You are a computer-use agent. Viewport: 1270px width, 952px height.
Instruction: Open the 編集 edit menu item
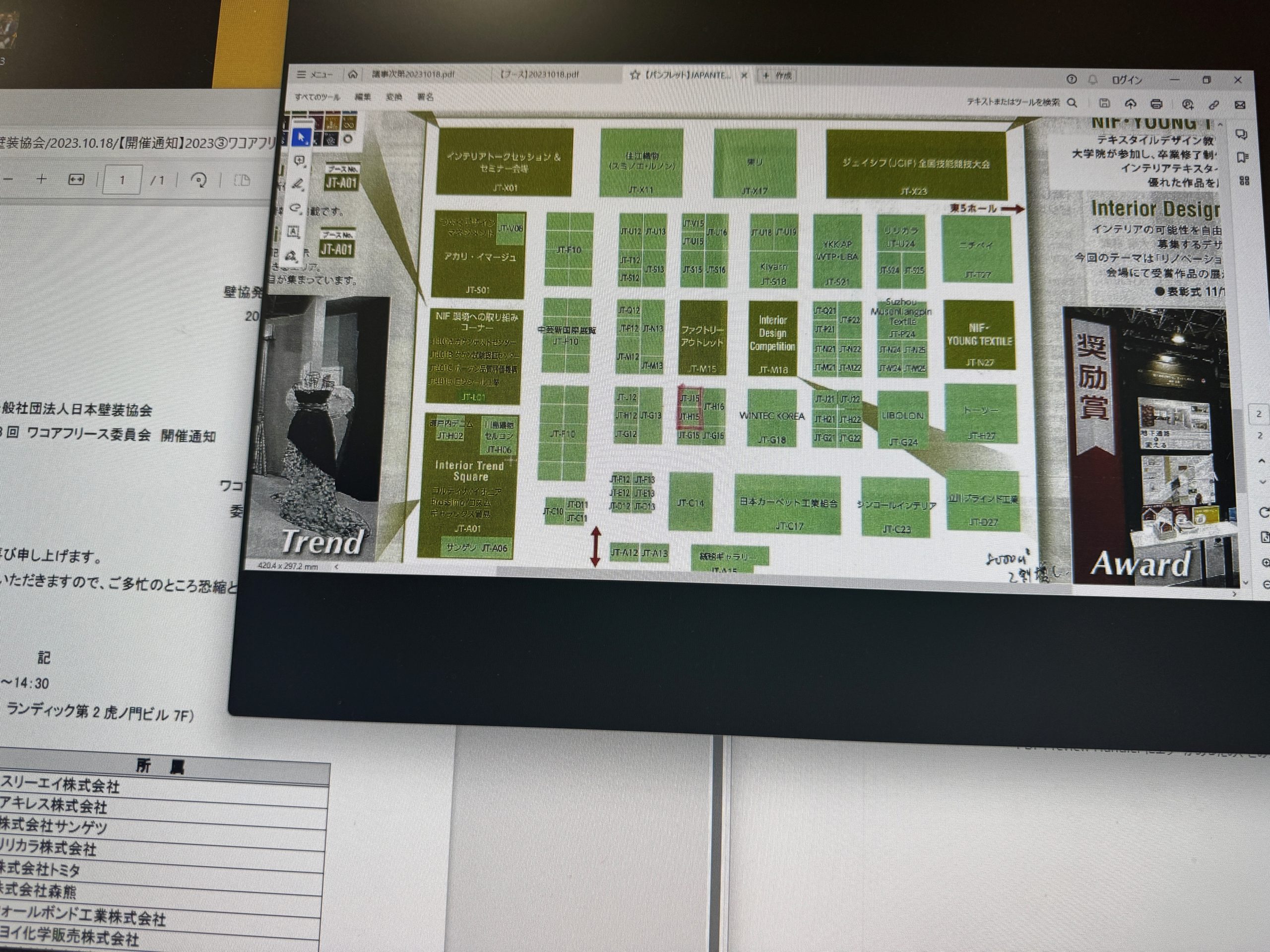(362, 98)
